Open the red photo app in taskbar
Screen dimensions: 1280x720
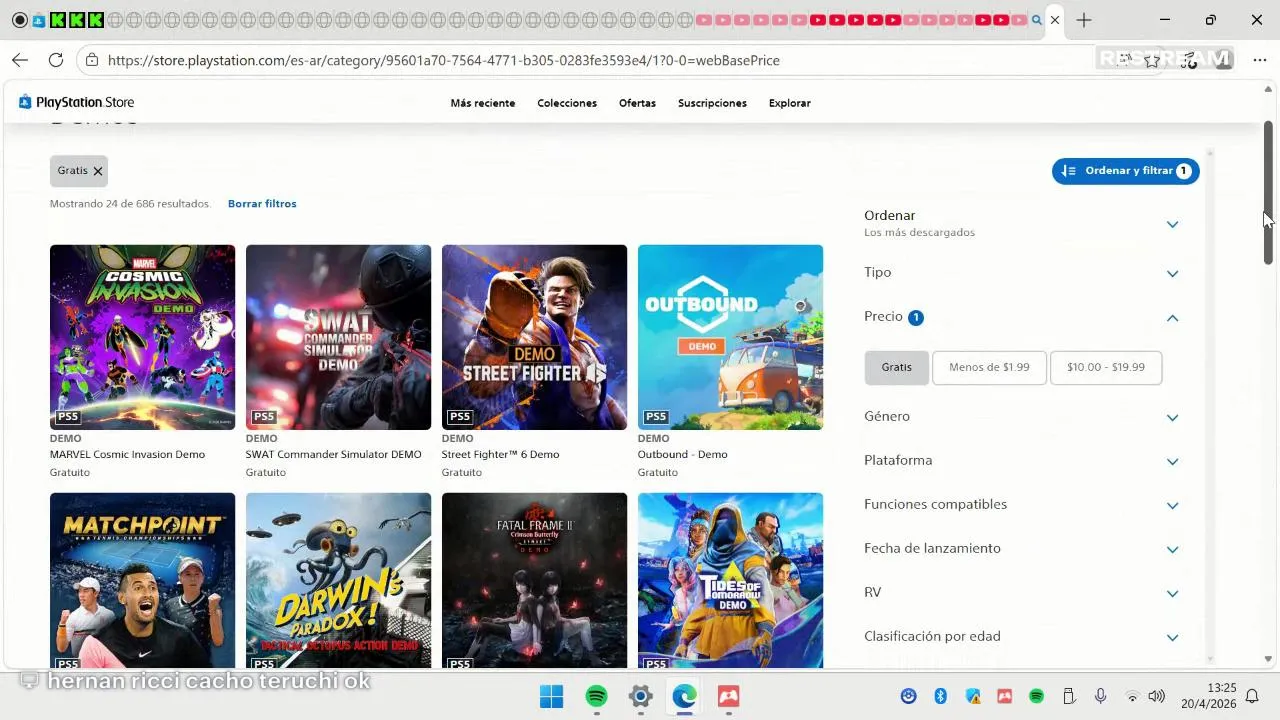(729, 696)
